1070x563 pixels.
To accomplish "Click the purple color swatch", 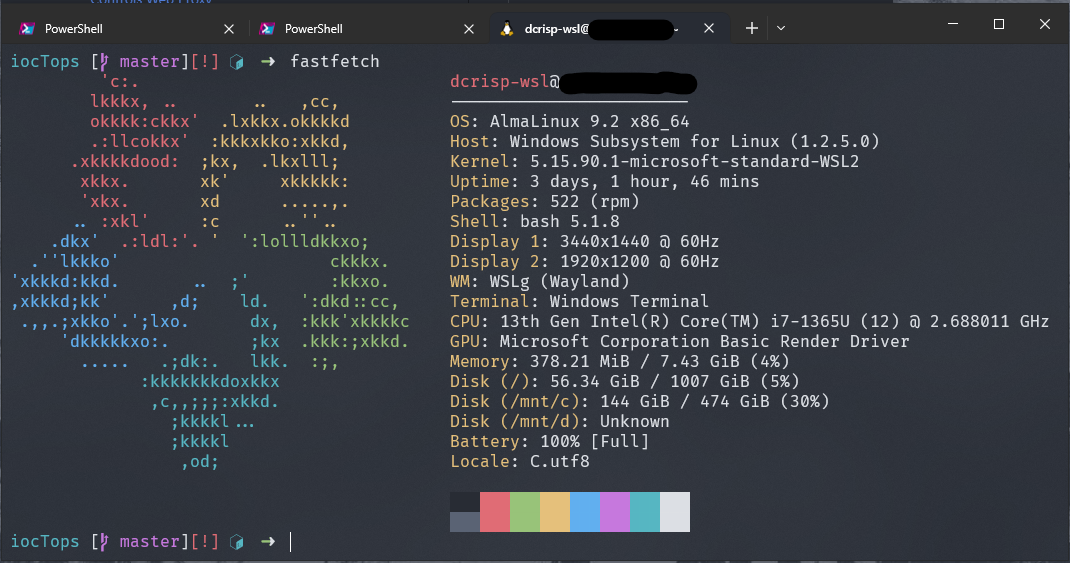I will point(615,512).
